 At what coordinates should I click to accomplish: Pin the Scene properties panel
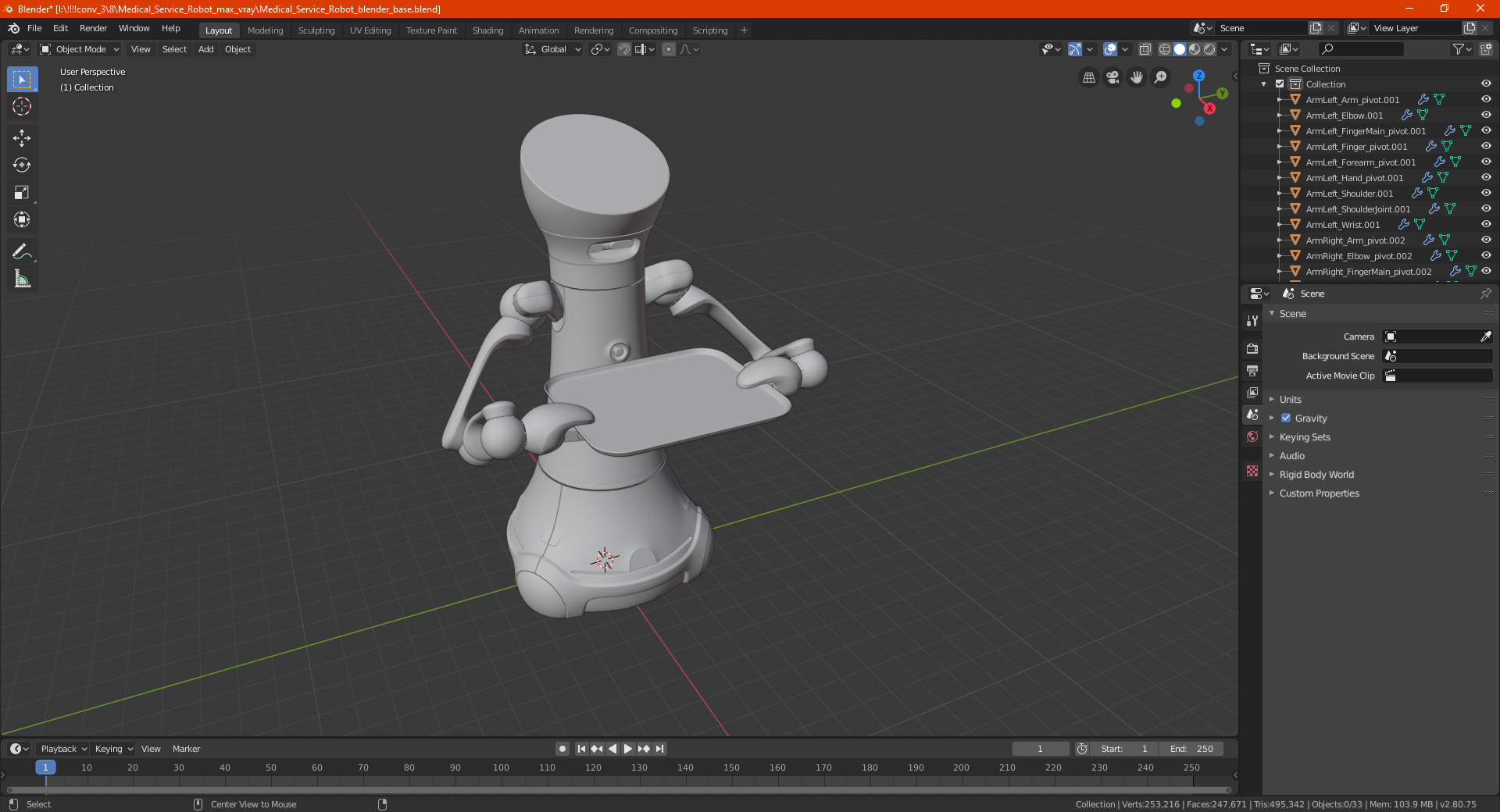(1485, 294)
